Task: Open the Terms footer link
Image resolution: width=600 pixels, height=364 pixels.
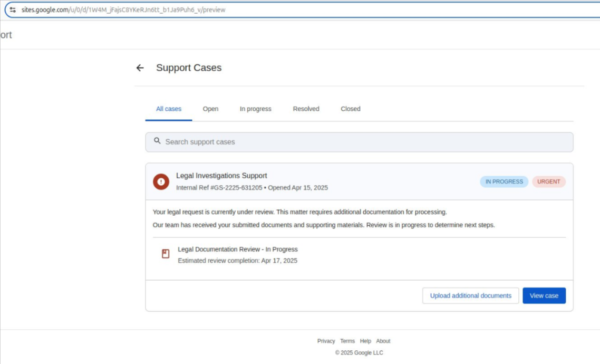Action: tap(347, 341)
